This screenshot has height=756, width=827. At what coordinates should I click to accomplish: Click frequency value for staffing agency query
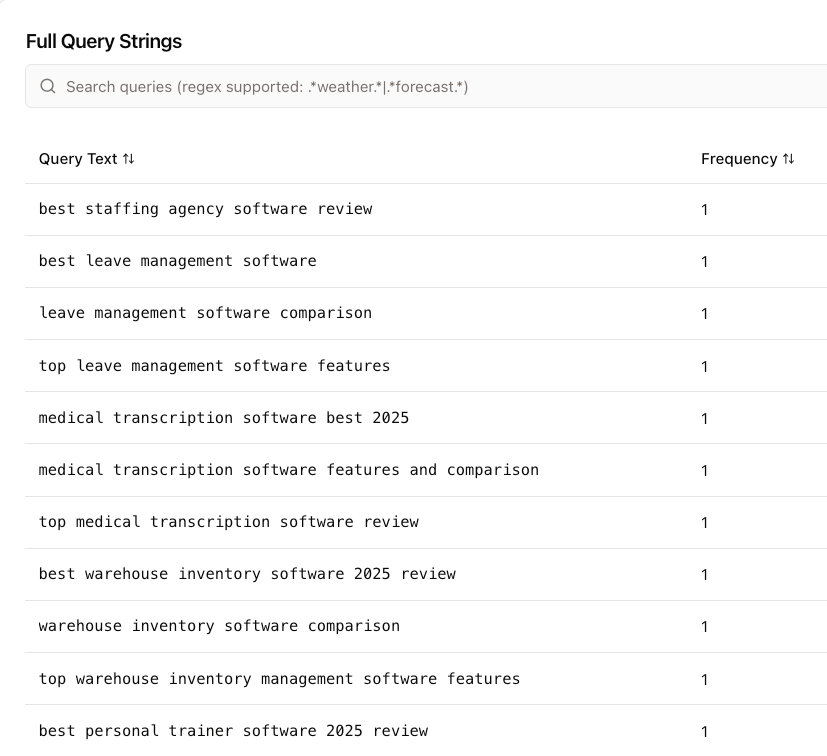(704, 210)
